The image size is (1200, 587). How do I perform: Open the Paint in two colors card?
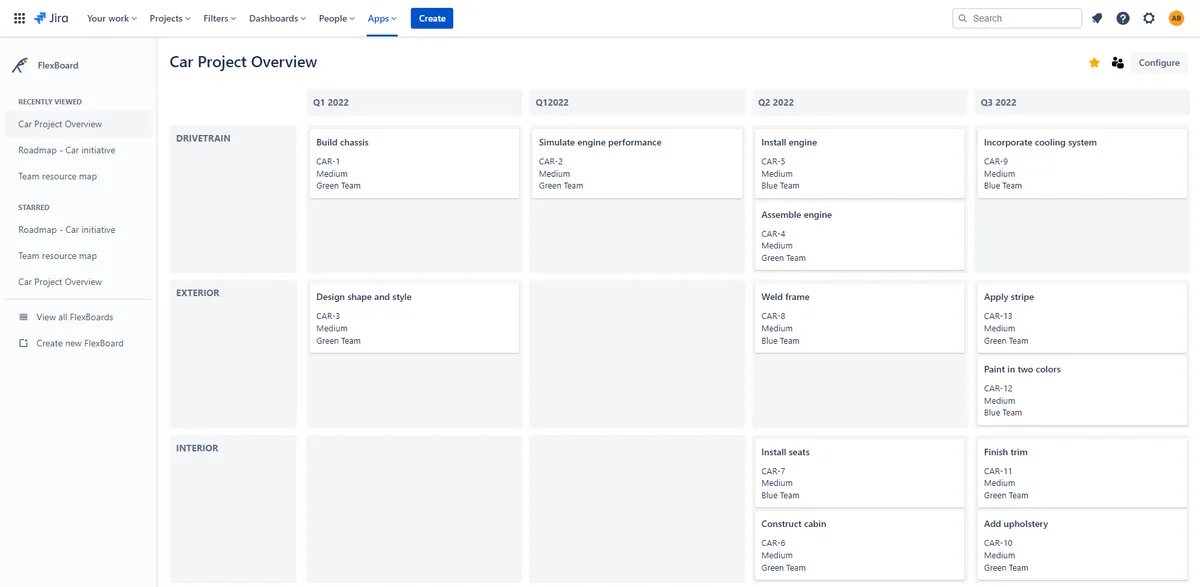1082,390
